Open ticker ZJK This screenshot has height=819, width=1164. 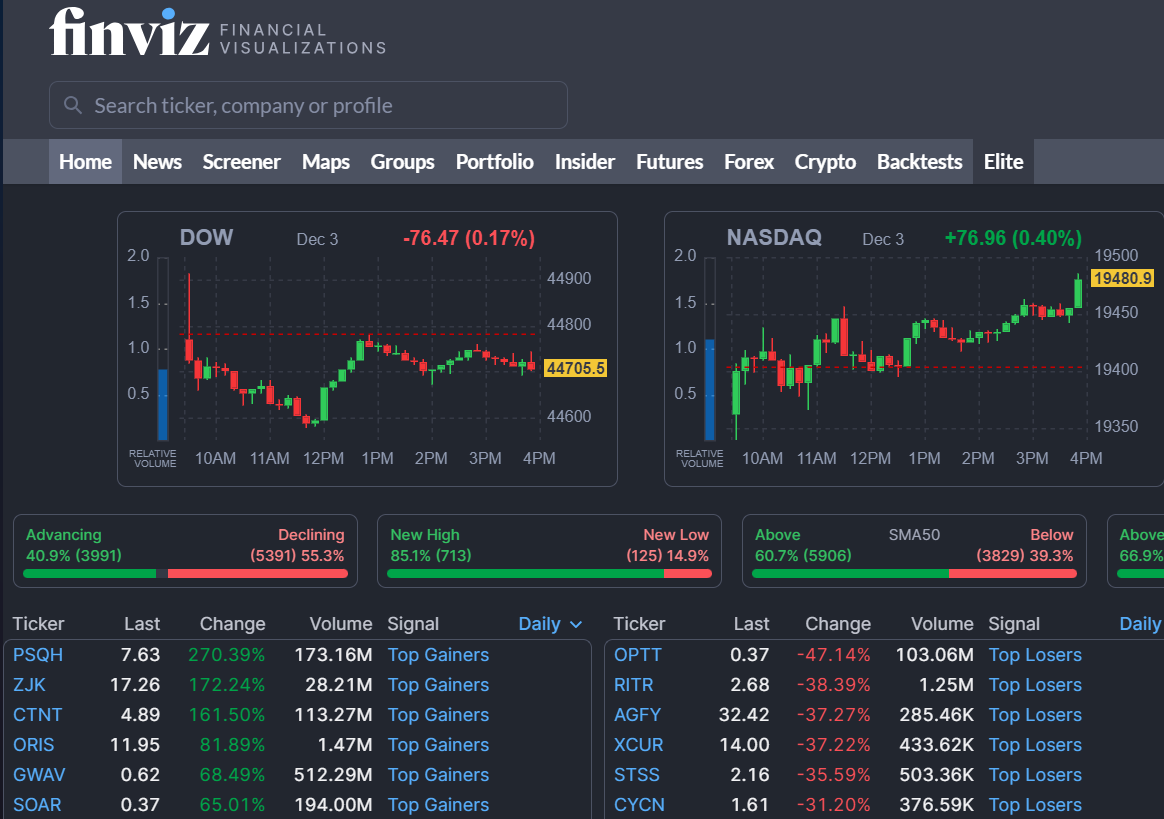30,685
